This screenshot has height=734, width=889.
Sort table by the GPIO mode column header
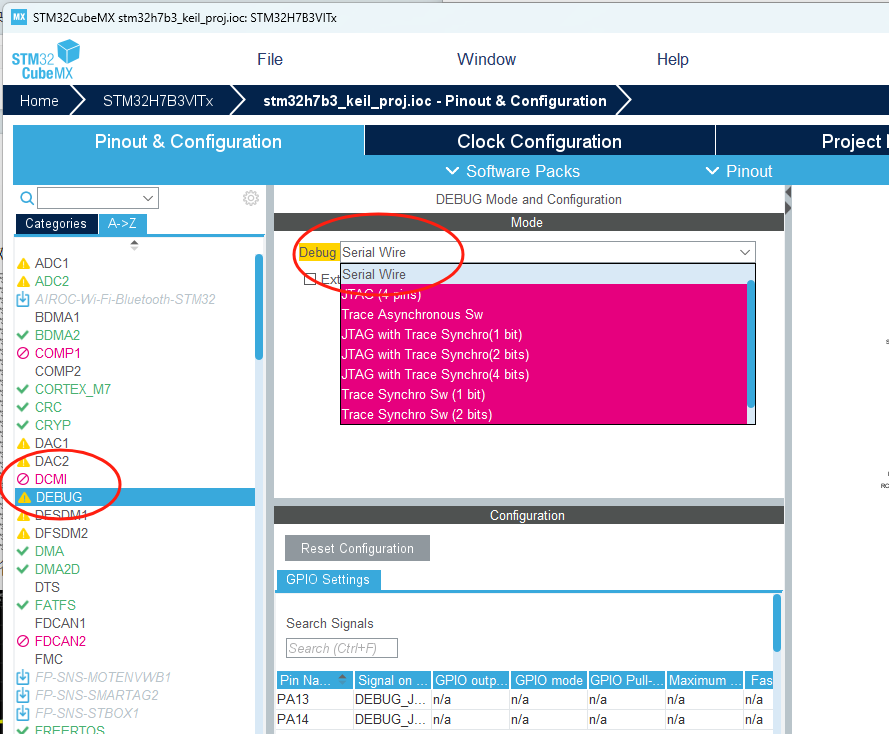[548, 680]
